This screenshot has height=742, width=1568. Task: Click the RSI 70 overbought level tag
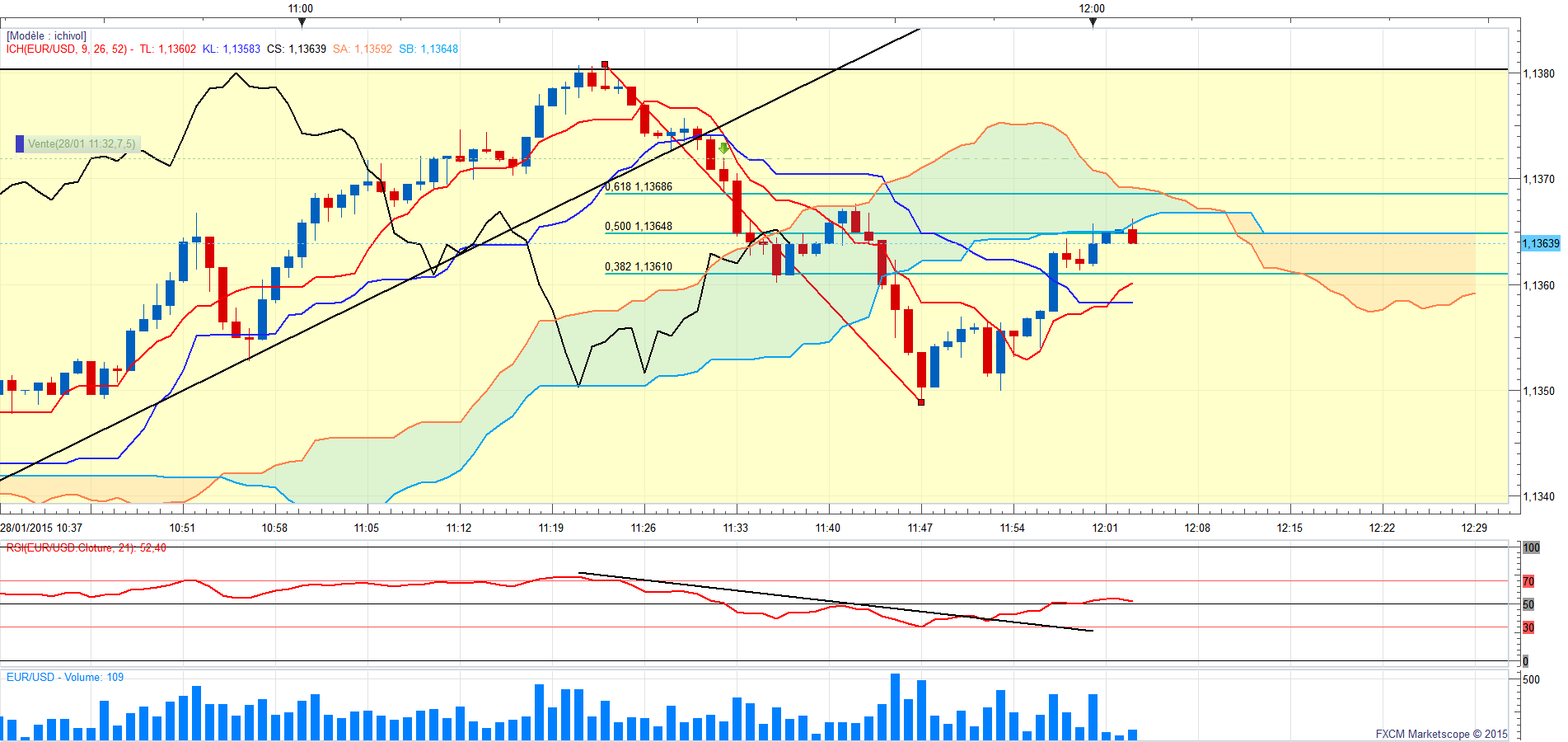coord(1528,582)
